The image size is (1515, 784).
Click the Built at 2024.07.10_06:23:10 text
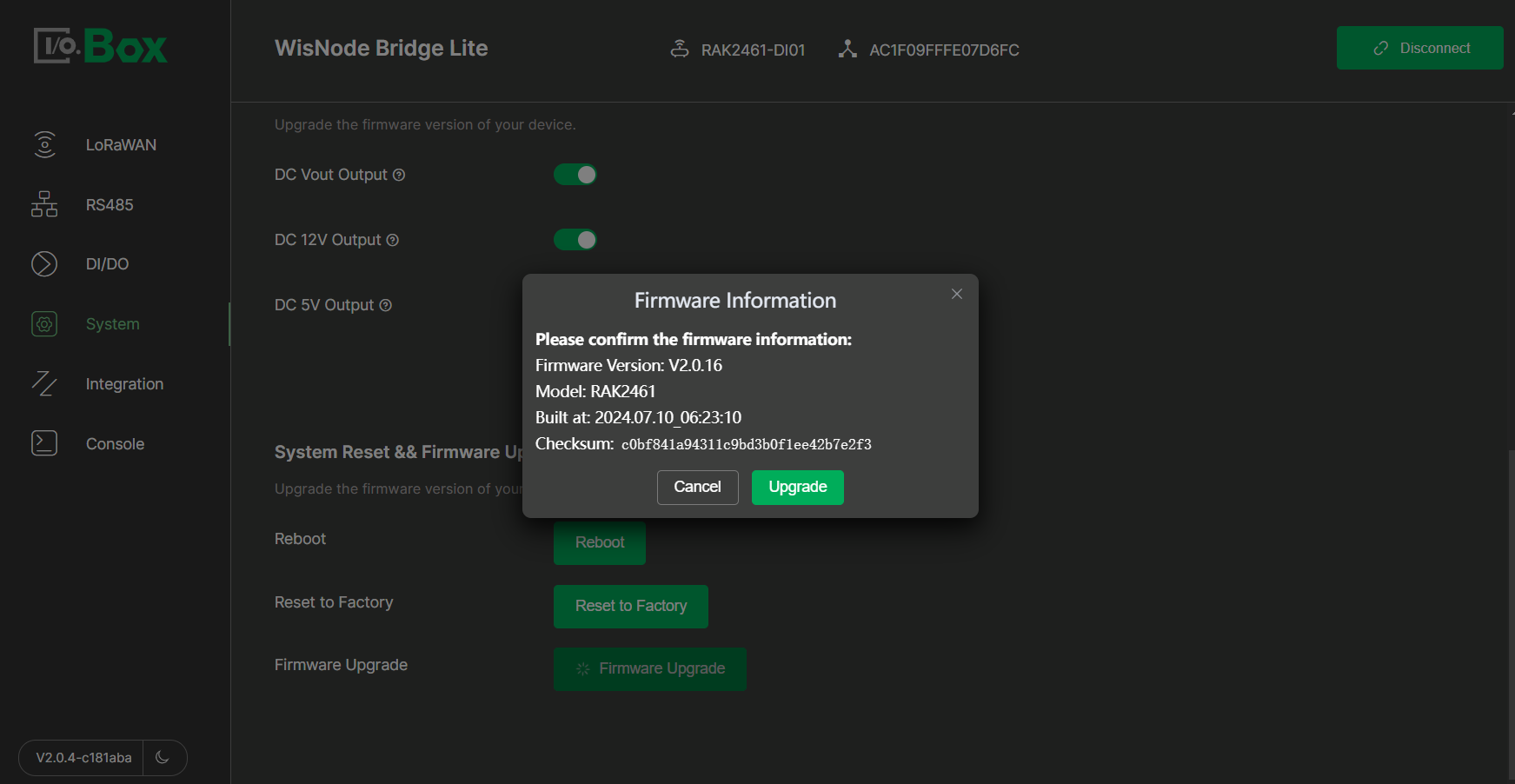(638, 417)
